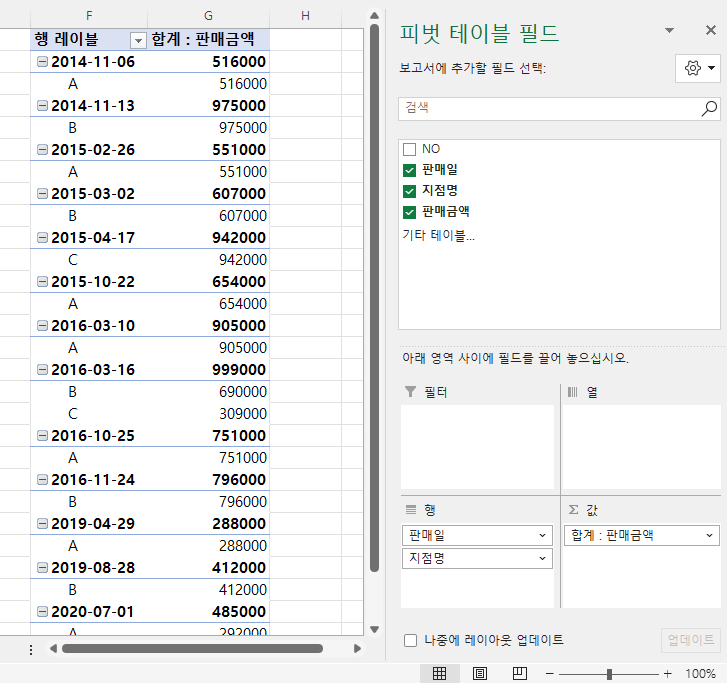Screen dimensions: 727x683
Task: Collapse the 2015-10-22 group
Action: pyautogui.click(x=42, y=281)
